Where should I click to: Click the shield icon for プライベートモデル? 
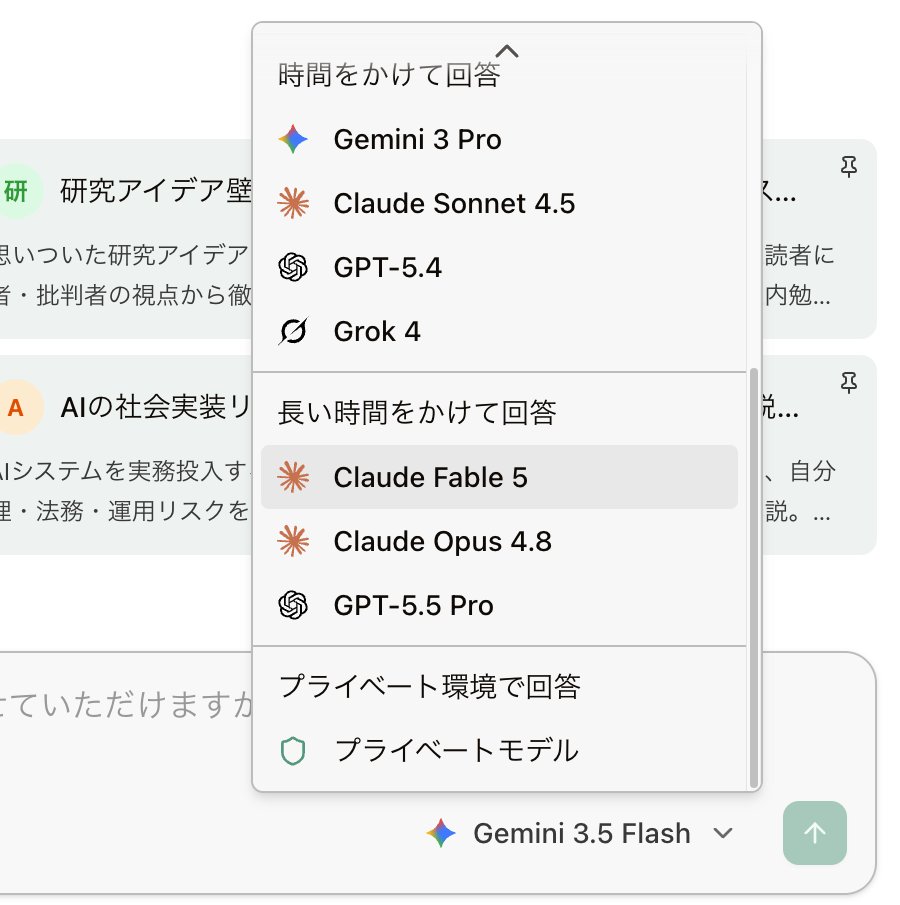(293, 751)
